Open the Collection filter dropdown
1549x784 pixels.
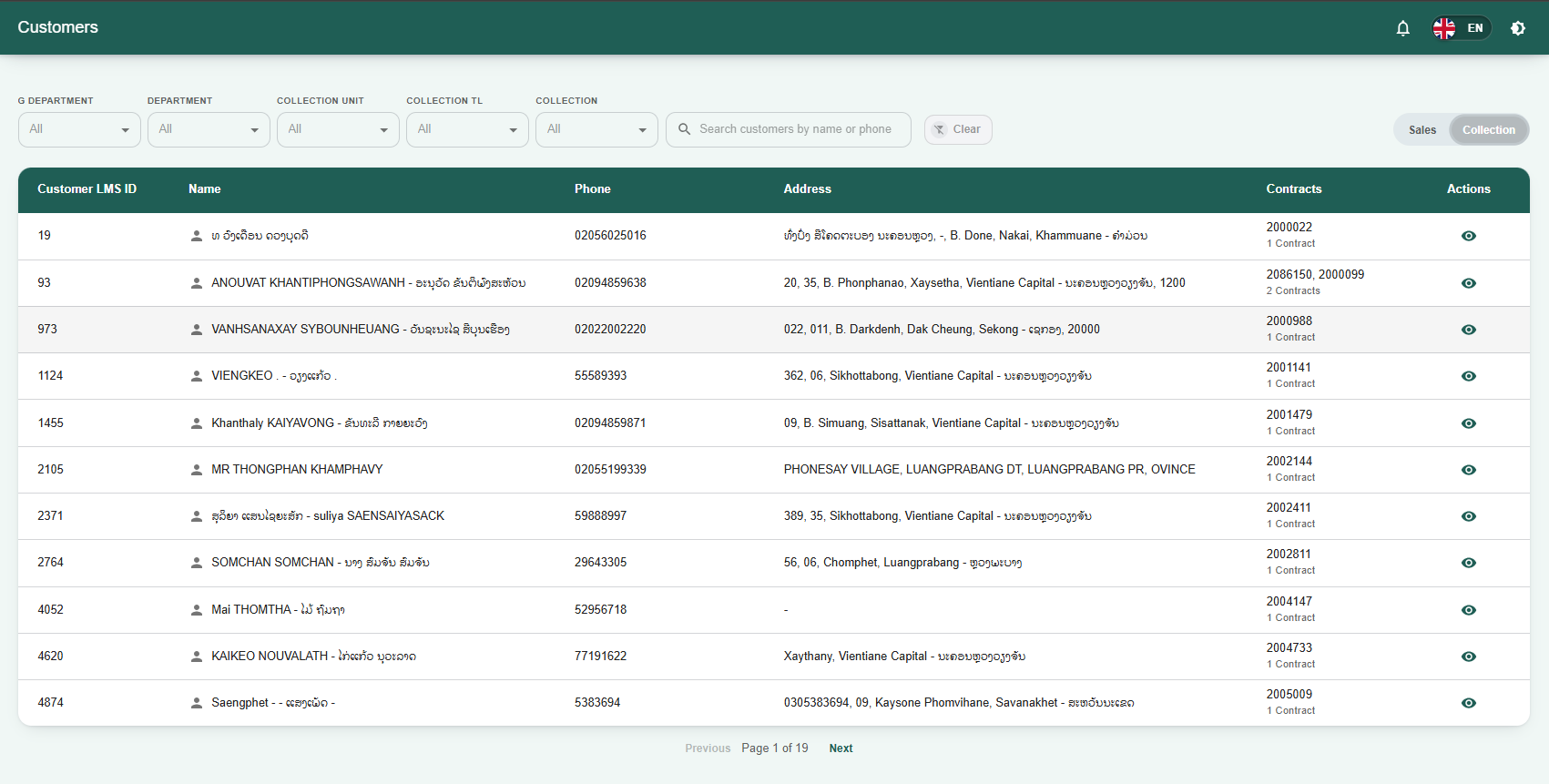[x=596, y=129]
